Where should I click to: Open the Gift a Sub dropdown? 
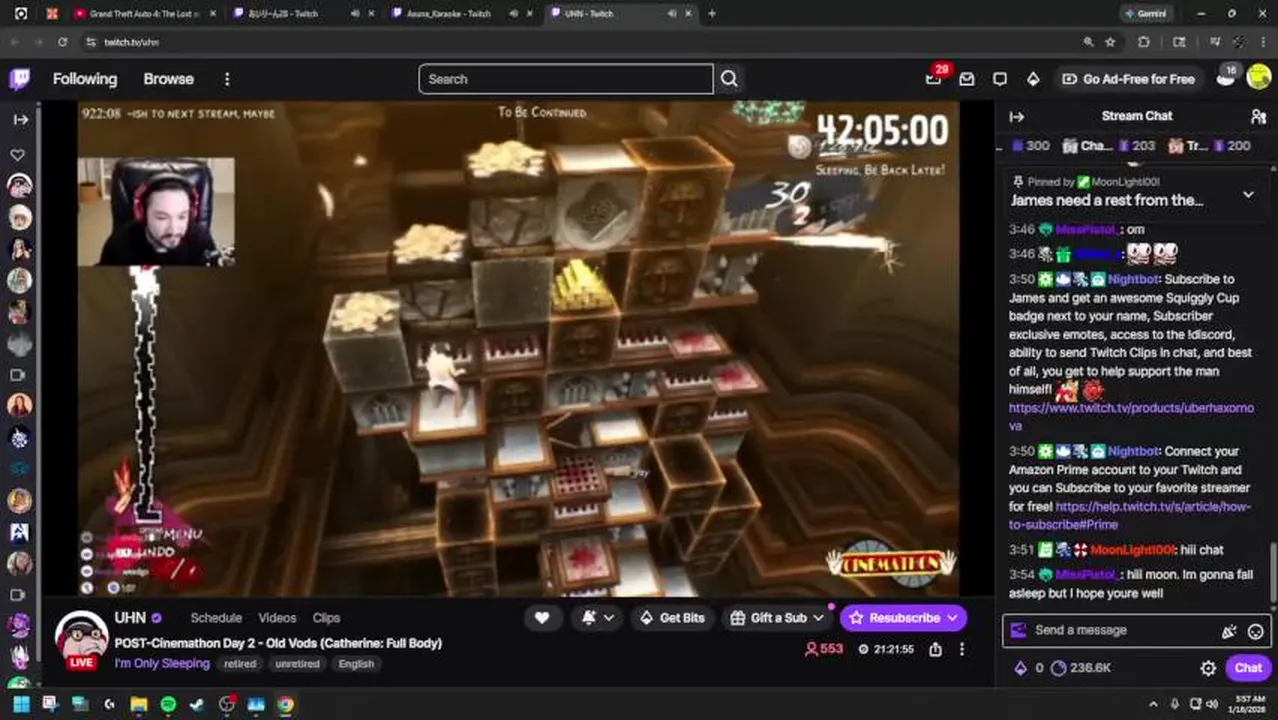click(778, 618)
